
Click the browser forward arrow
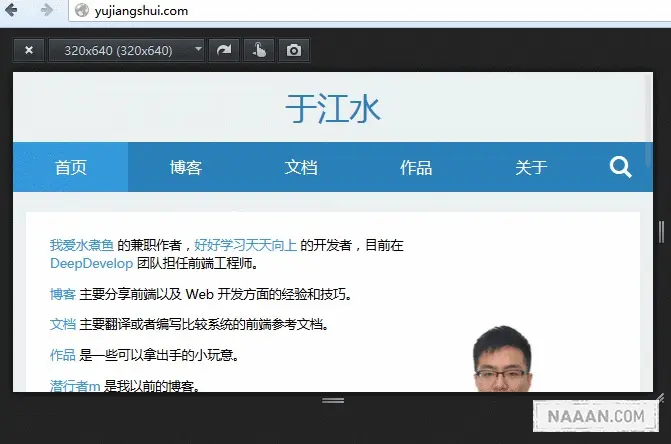tap(46, 11)
